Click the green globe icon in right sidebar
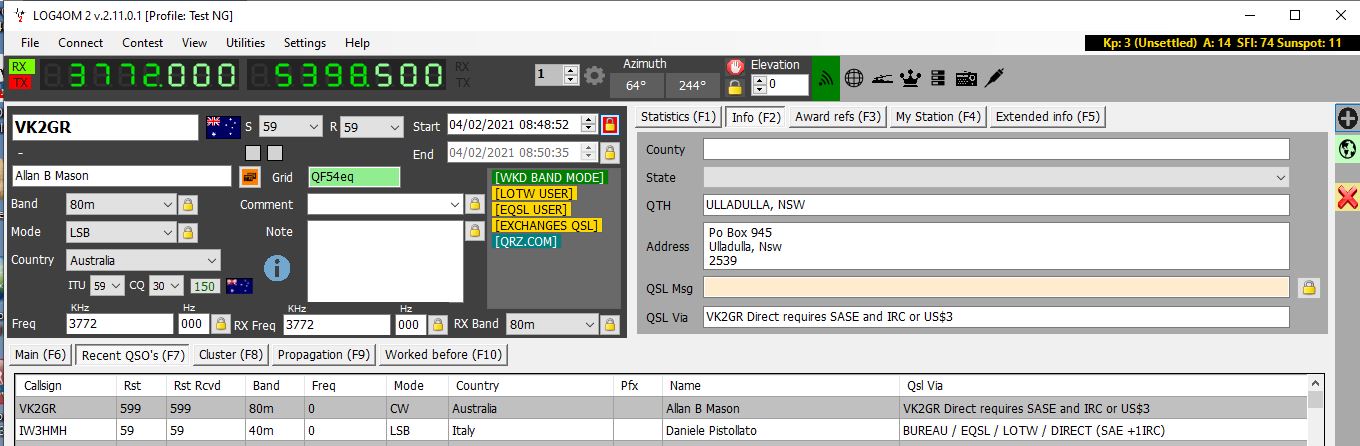The width and height of the screenshot is (1360, 446). point(1347,149)
